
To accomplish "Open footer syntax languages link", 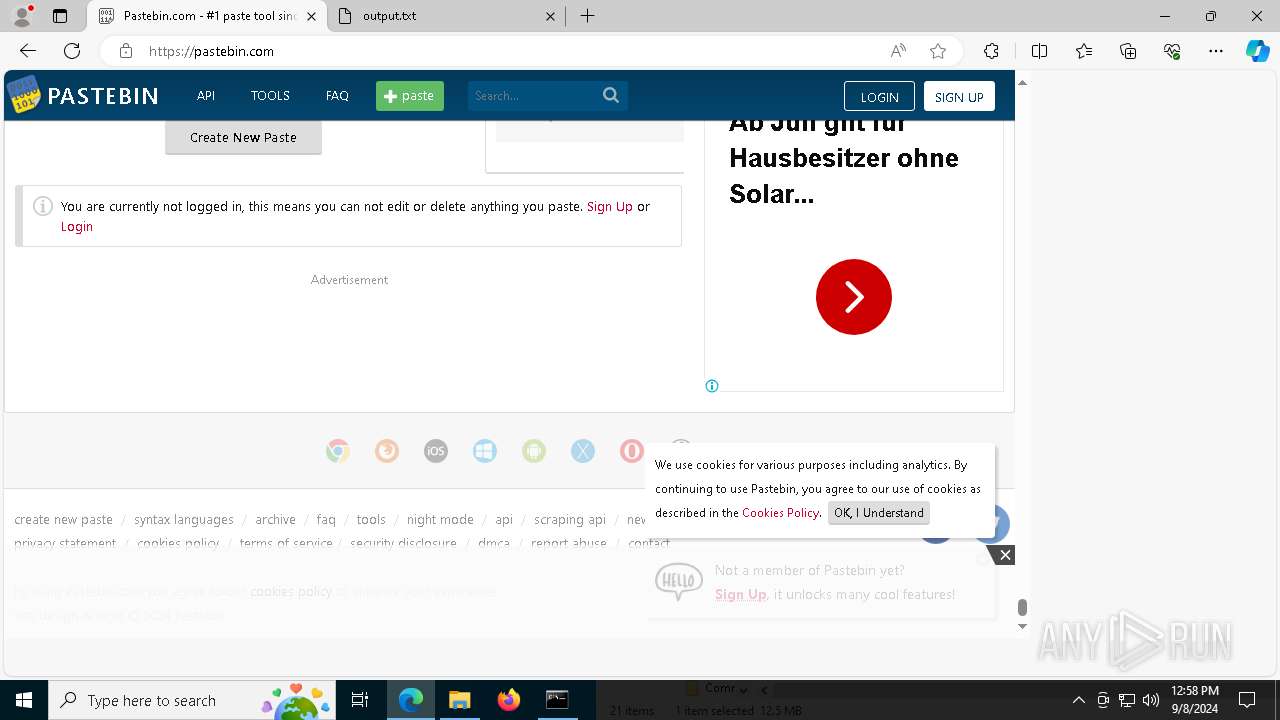I will (x=184, y=519).
